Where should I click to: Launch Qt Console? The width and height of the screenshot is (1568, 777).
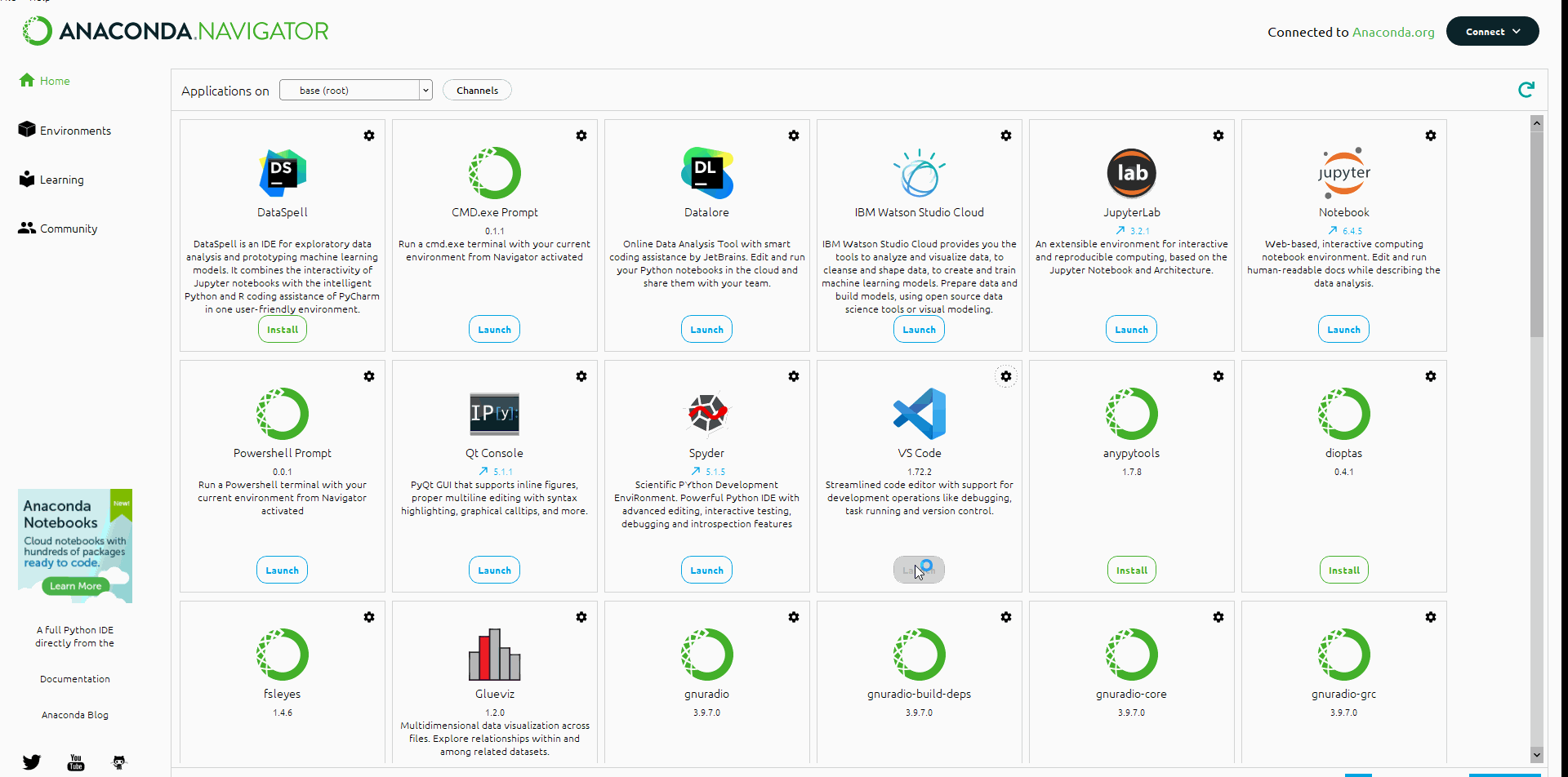coord(495,570)
